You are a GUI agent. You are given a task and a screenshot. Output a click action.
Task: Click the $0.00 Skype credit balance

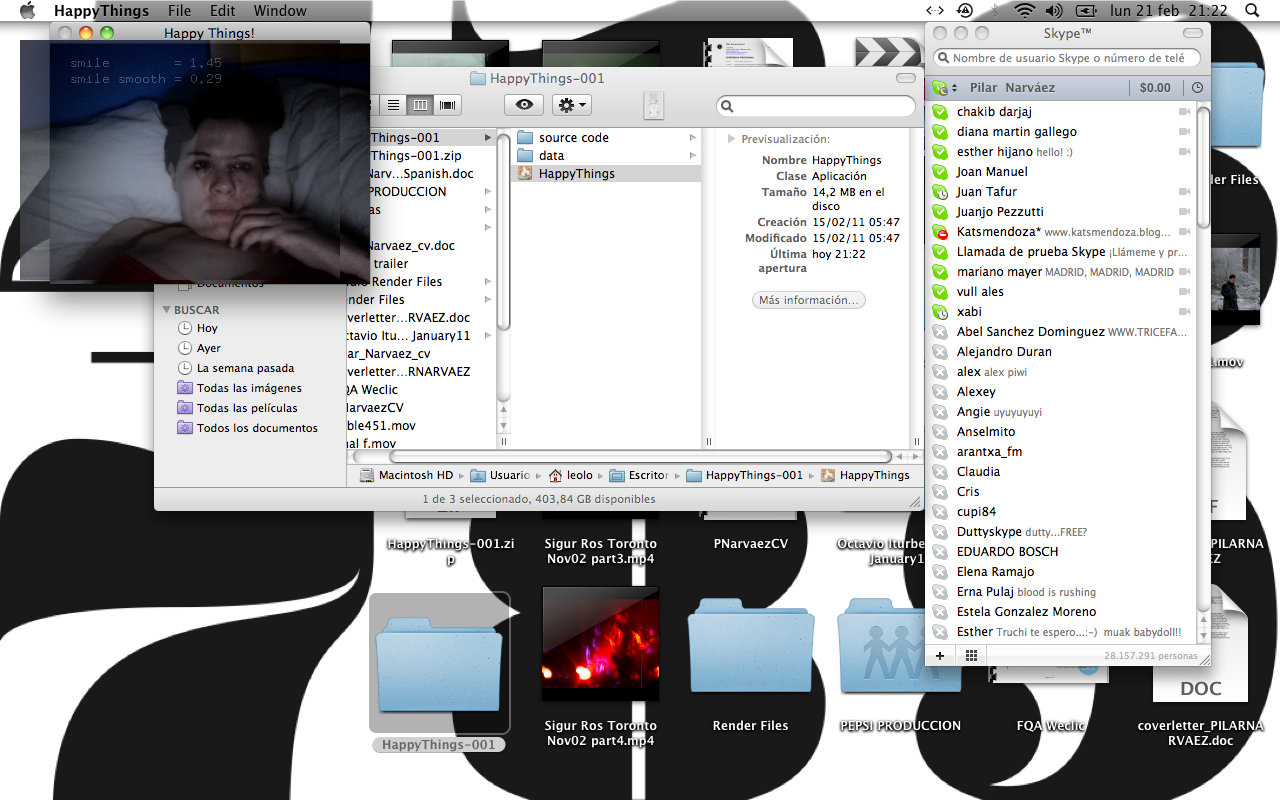(x=1154, y=88)
